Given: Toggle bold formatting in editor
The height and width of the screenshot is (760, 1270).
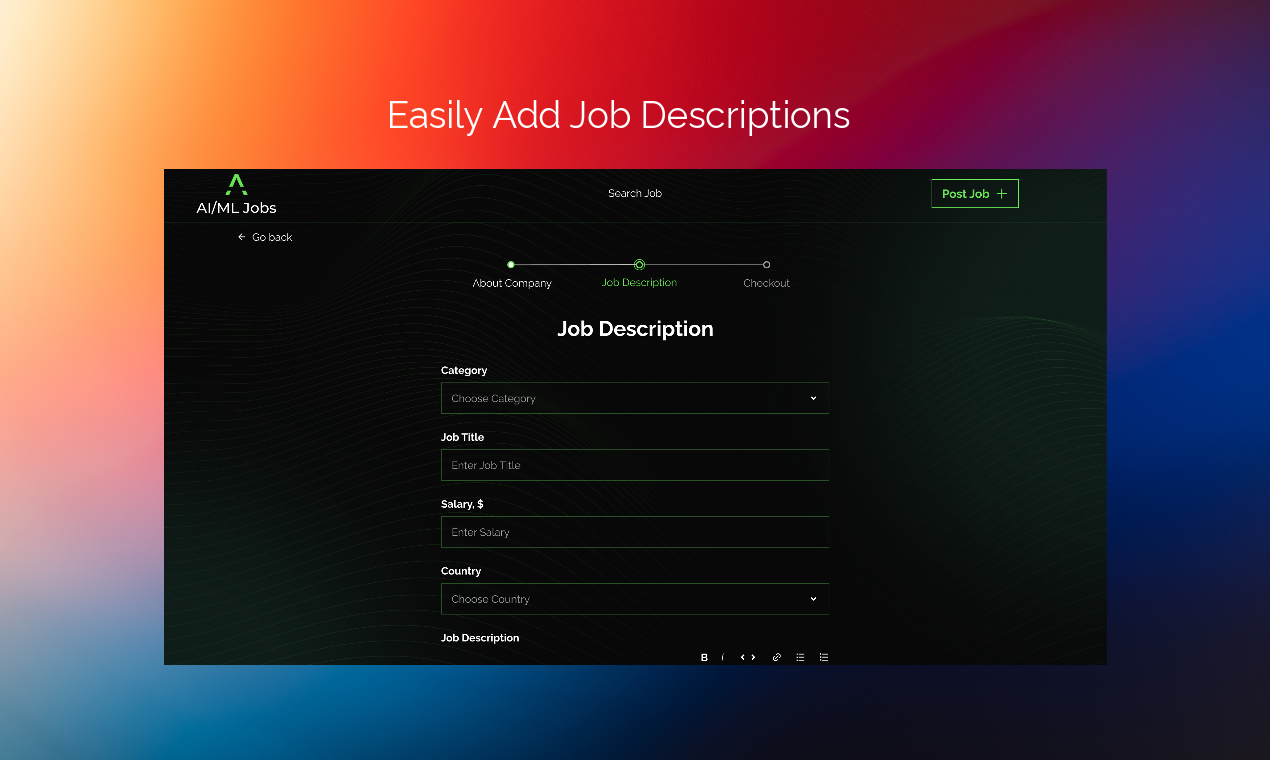Looking at the screenshot, I should [x=704, y=657].
